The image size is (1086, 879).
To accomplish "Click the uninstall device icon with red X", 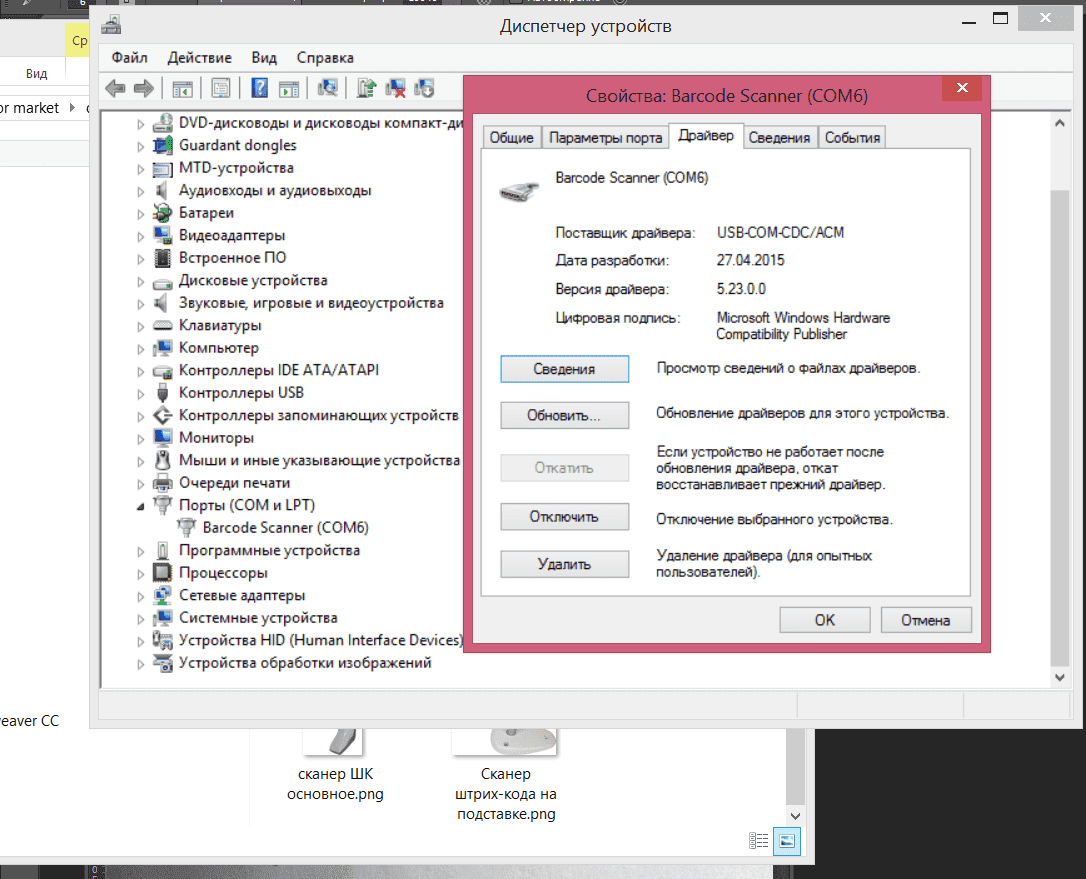I will pyautogui.click(x=395, y=88).
